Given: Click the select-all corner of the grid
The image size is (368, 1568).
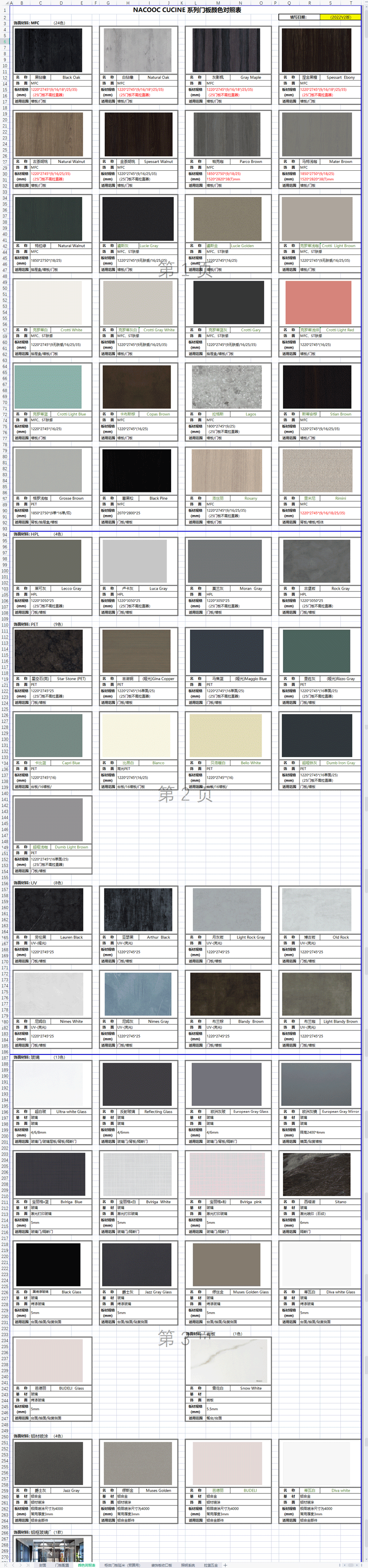Looking at the screenshot, I should click(4, 3).
